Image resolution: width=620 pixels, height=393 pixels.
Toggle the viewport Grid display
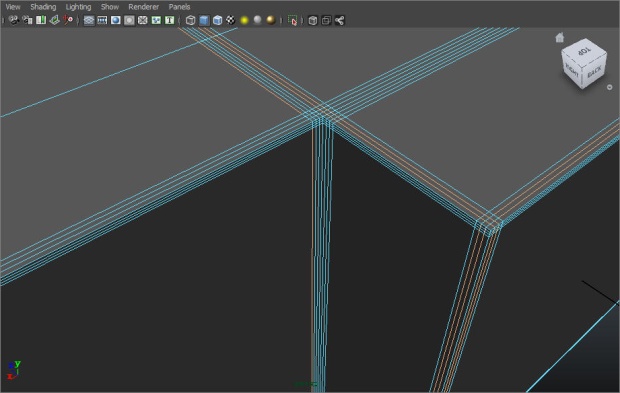tap(89, 20)
